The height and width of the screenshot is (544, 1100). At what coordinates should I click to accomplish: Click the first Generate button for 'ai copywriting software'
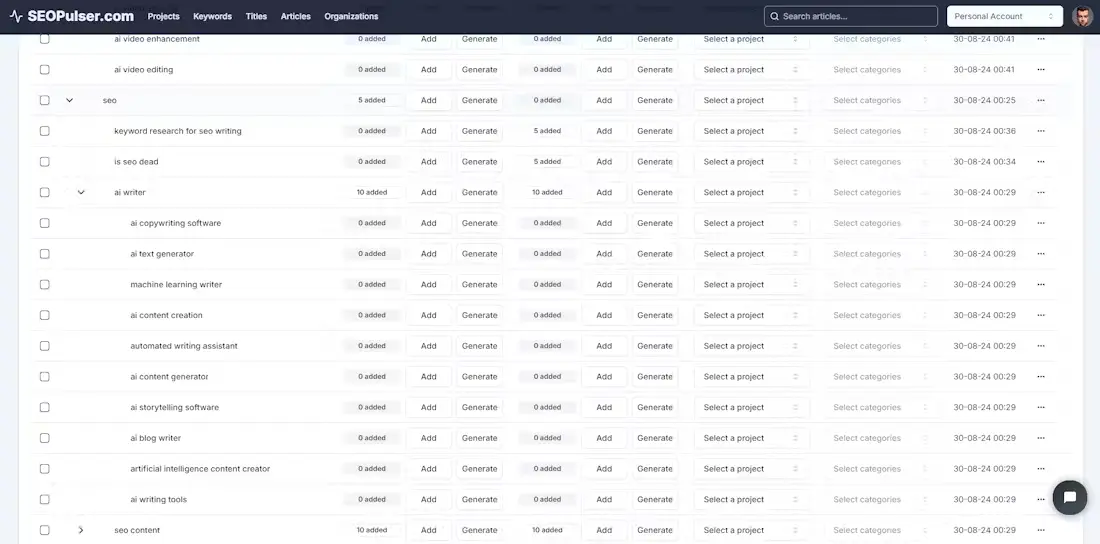tap(479, 223)
